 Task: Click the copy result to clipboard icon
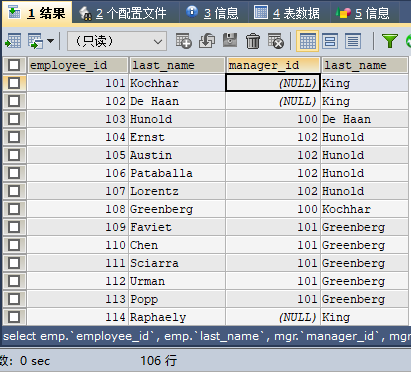(35, 41)
